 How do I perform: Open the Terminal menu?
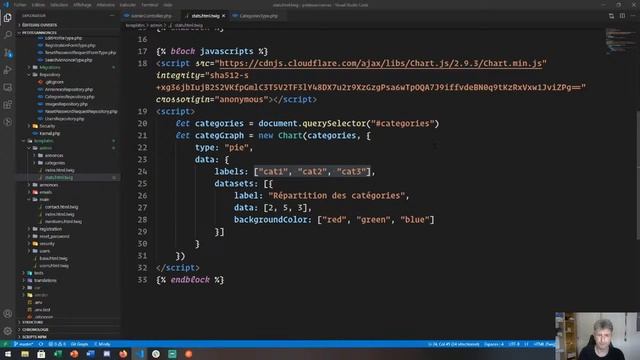149,5
